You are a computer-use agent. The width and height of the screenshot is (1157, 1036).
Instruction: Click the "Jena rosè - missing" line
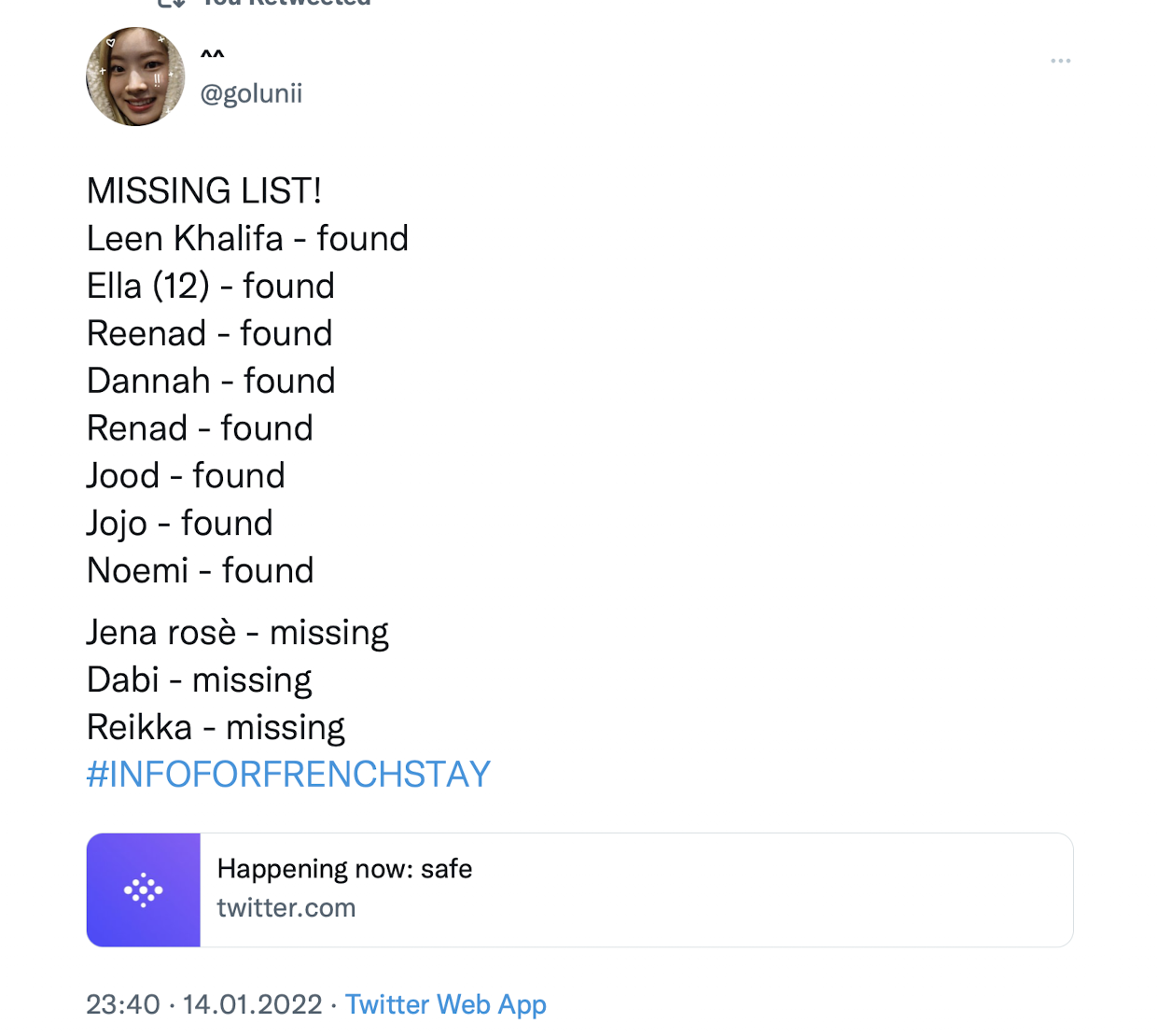(x=237, y=633)
